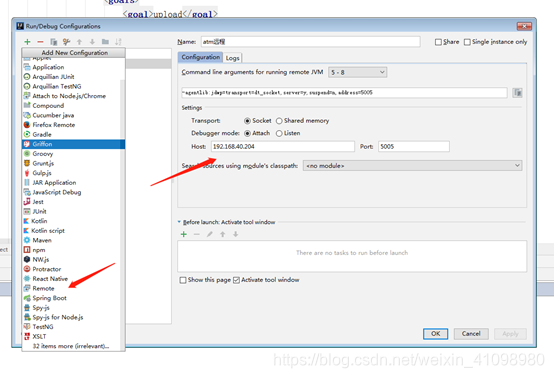Click the Host field showing 192.168.40.204
This screenshot has width=554, height=378.
pyautogui.click(x=283, y=147)
